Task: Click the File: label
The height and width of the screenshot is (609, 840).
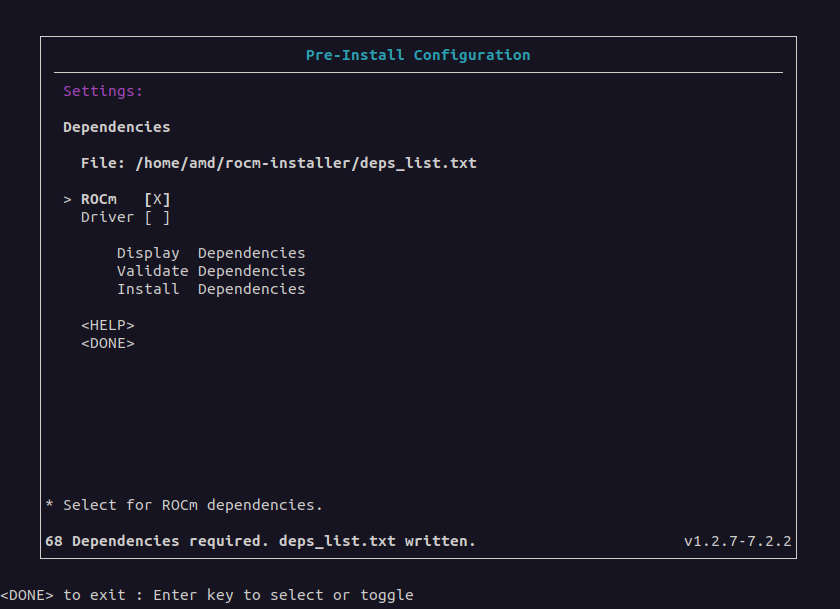Action: tap(103, 163)
